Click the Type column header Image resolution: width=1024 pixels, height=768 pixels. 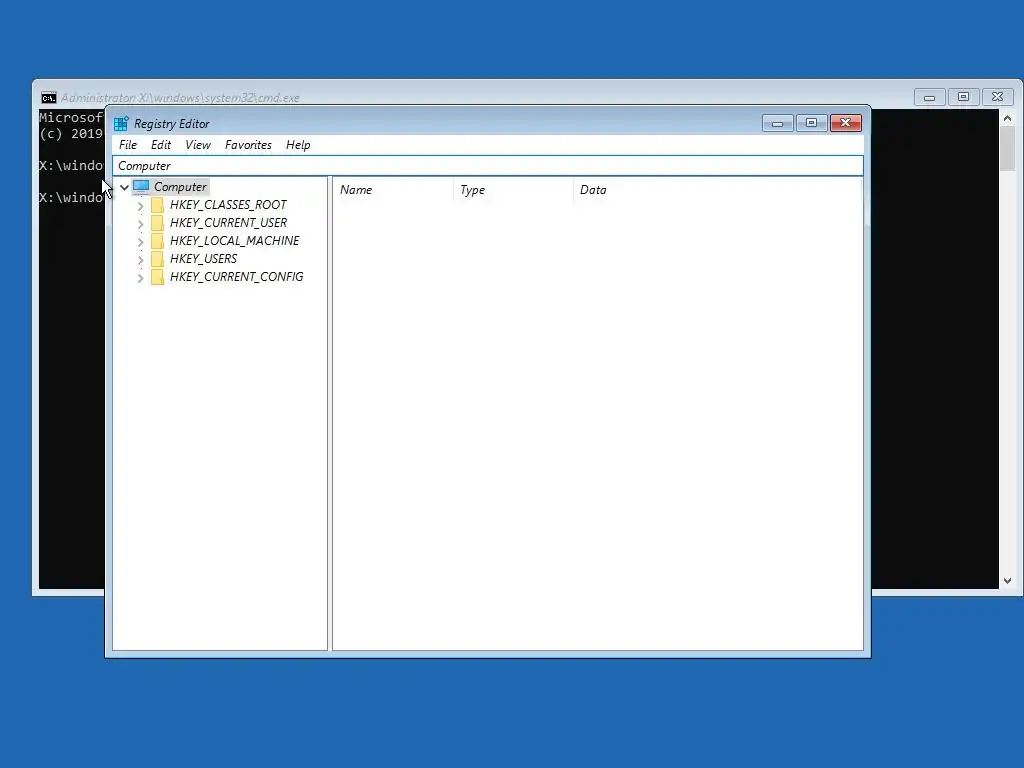click(x=513, y=190)
